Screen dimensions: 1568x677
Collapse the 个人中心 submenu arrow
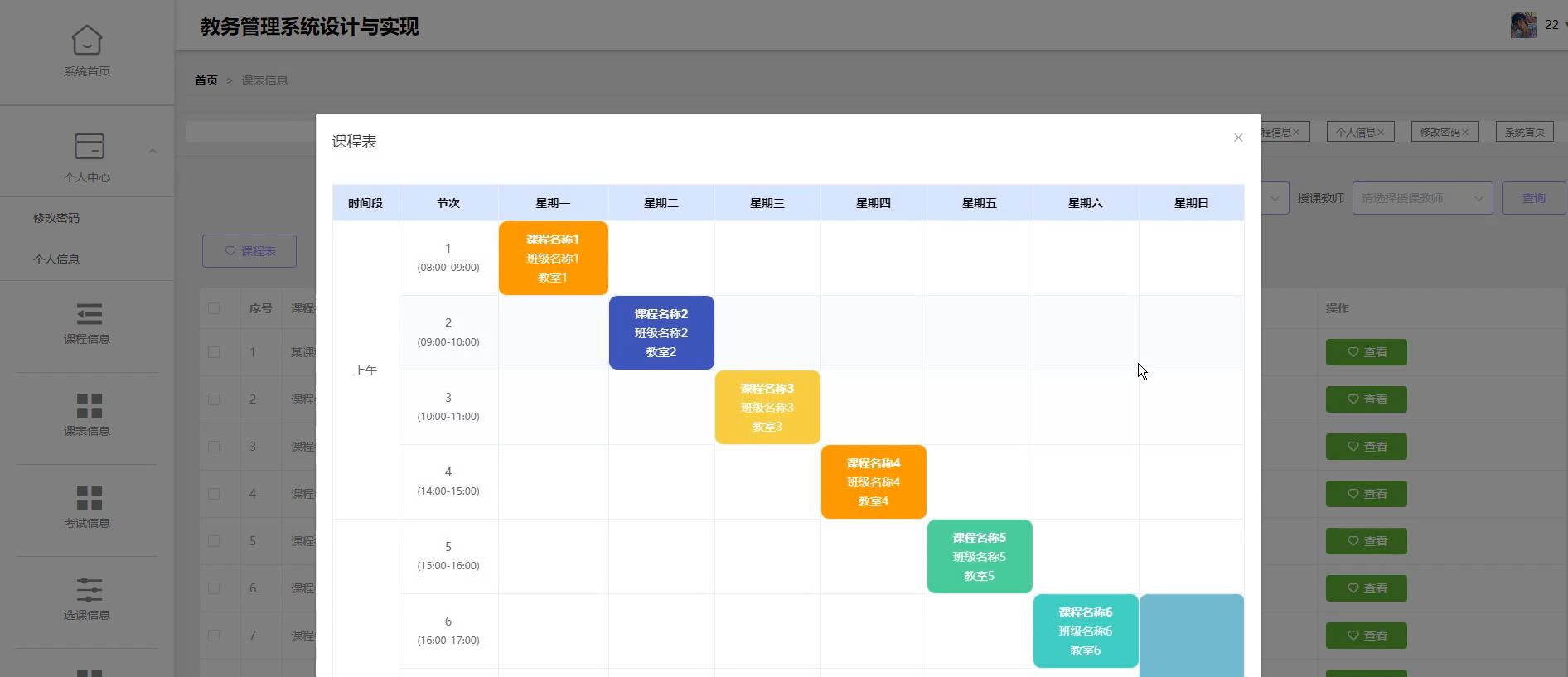(152, 151)
